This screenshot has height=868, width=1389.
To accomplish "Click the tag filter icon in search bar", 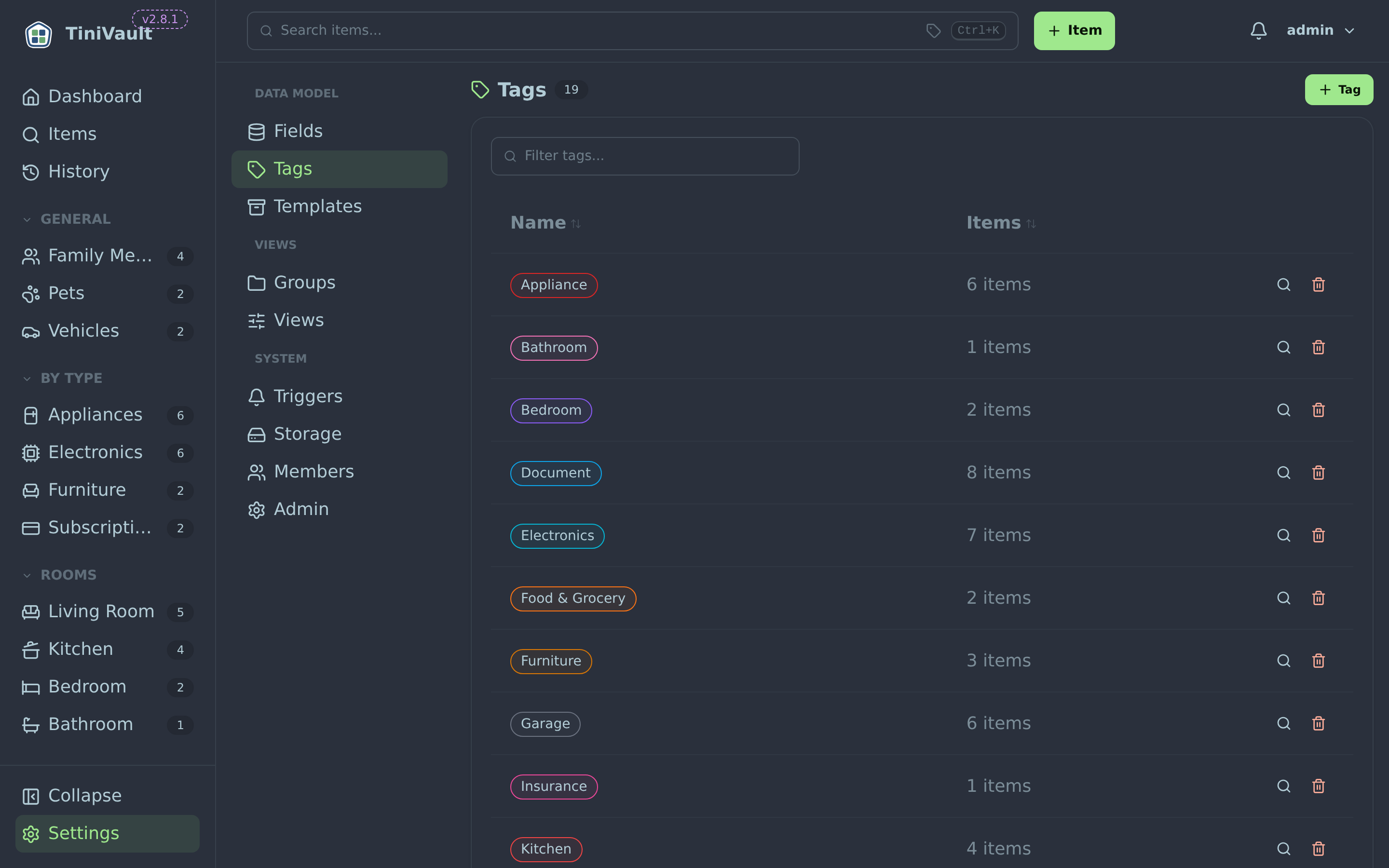I will click(933, 30).
